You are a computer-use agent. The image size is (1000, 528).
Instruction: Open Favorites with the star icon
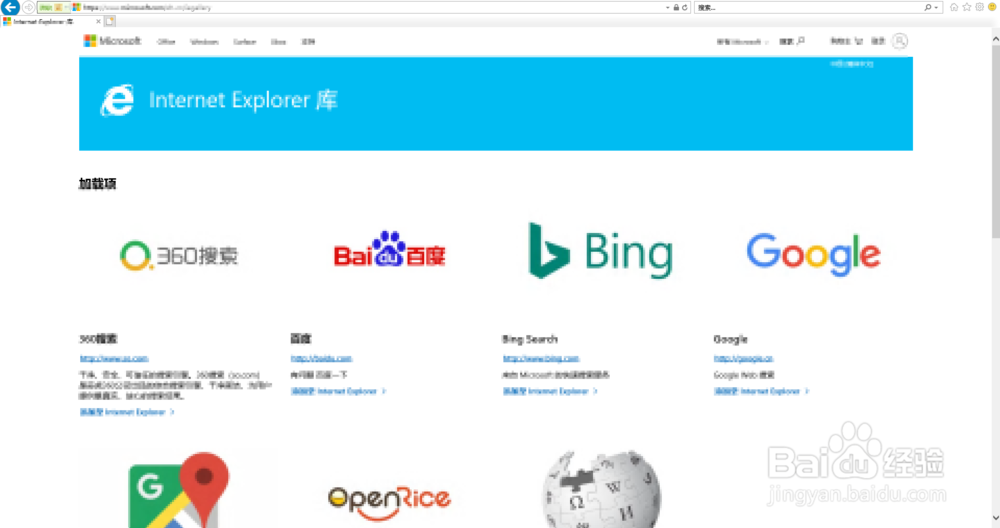(x=967, y=7)
